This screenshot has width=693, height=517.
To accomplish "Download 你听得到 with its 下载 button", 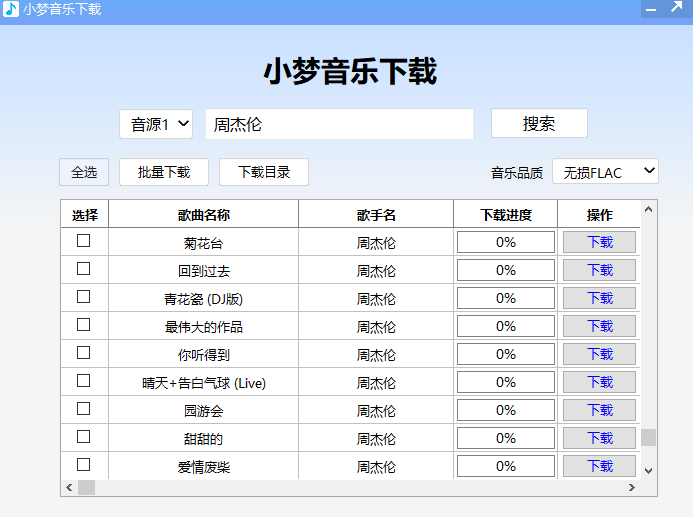I will coord(599,354).
